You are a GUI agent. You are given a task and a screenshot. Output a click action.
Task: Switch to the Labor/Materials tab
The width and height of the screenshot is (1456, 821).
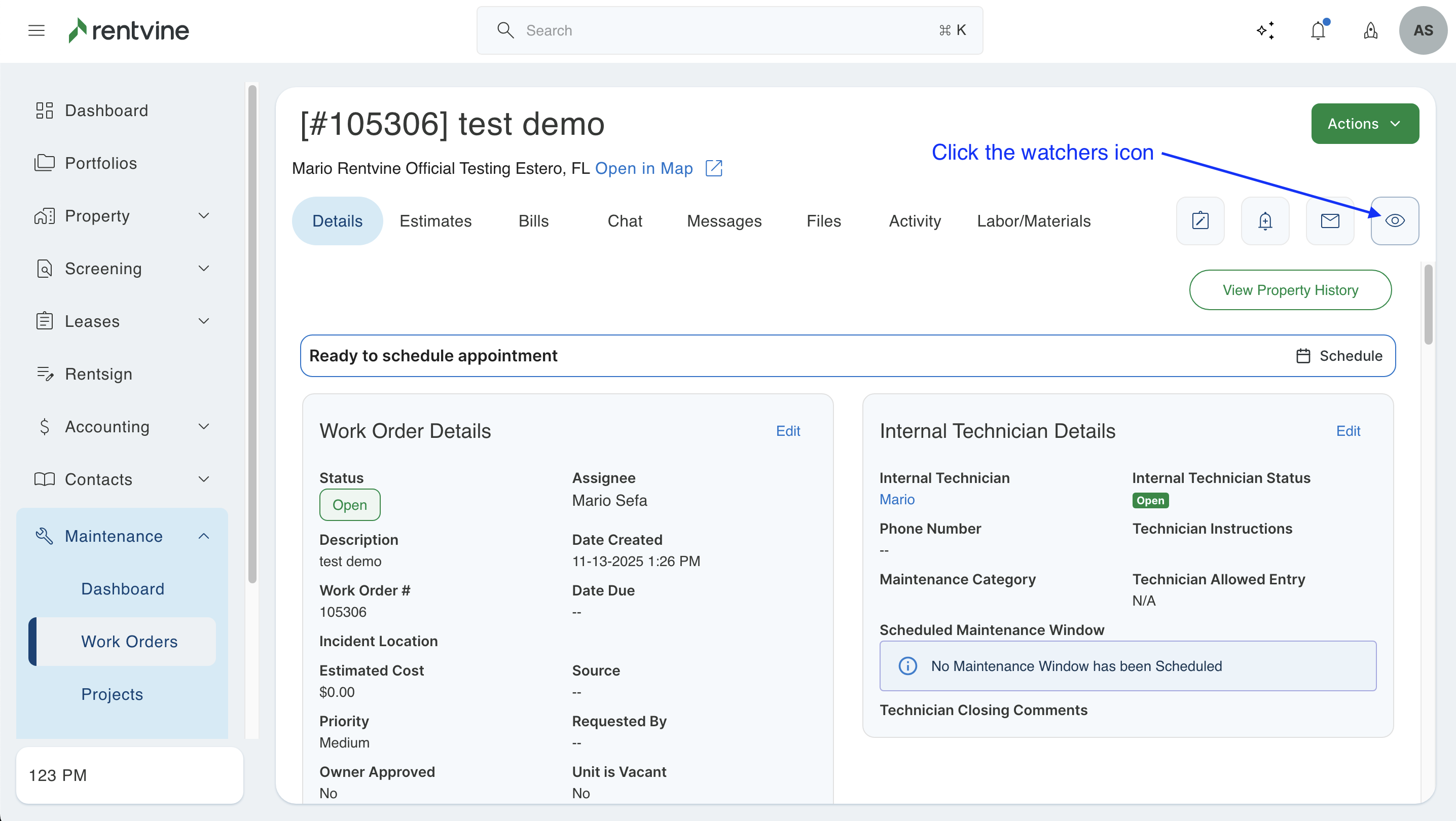[1033, 221]
